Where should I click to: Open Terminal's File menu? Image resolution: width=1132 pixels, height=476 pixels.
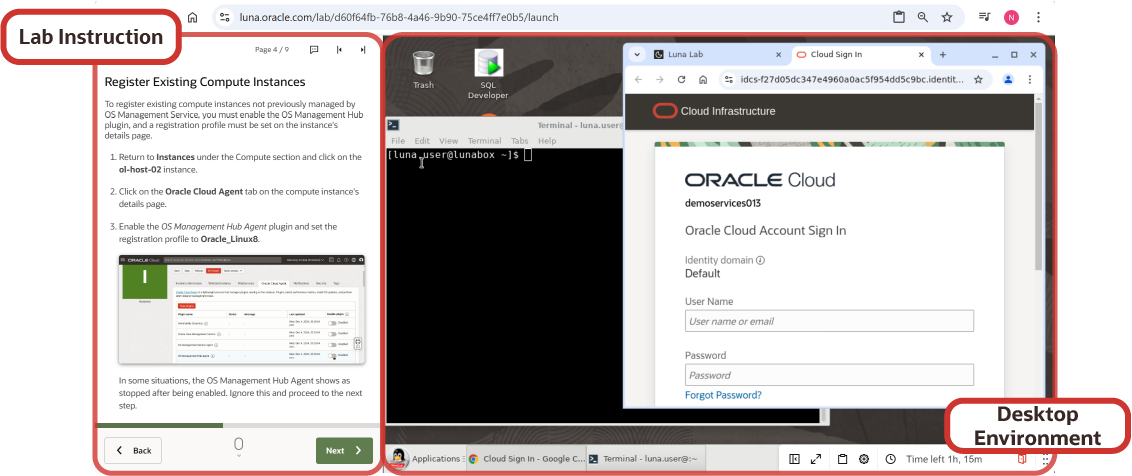coord(398,141)
